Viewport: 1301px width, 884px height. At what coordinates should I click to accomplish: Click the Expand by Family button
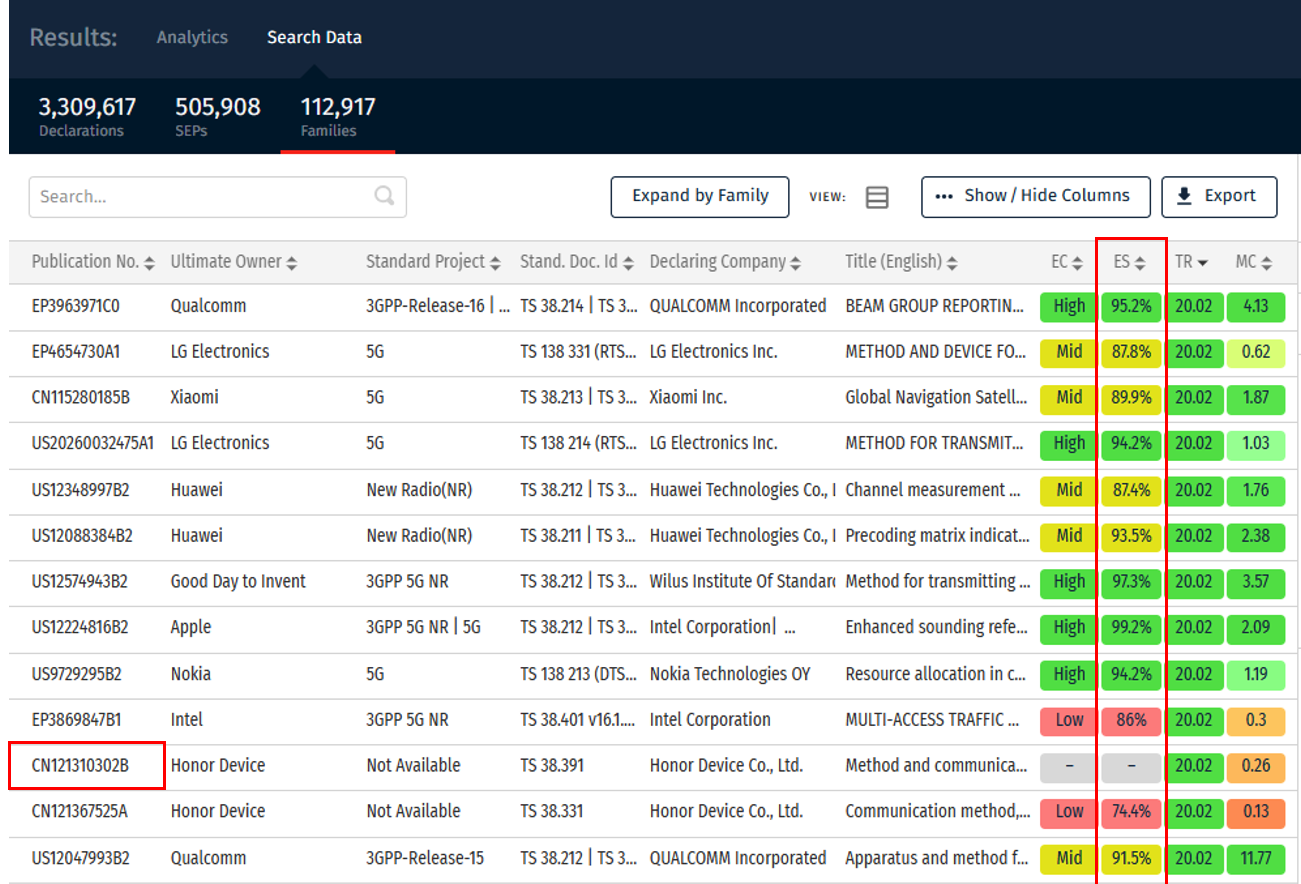700,197
